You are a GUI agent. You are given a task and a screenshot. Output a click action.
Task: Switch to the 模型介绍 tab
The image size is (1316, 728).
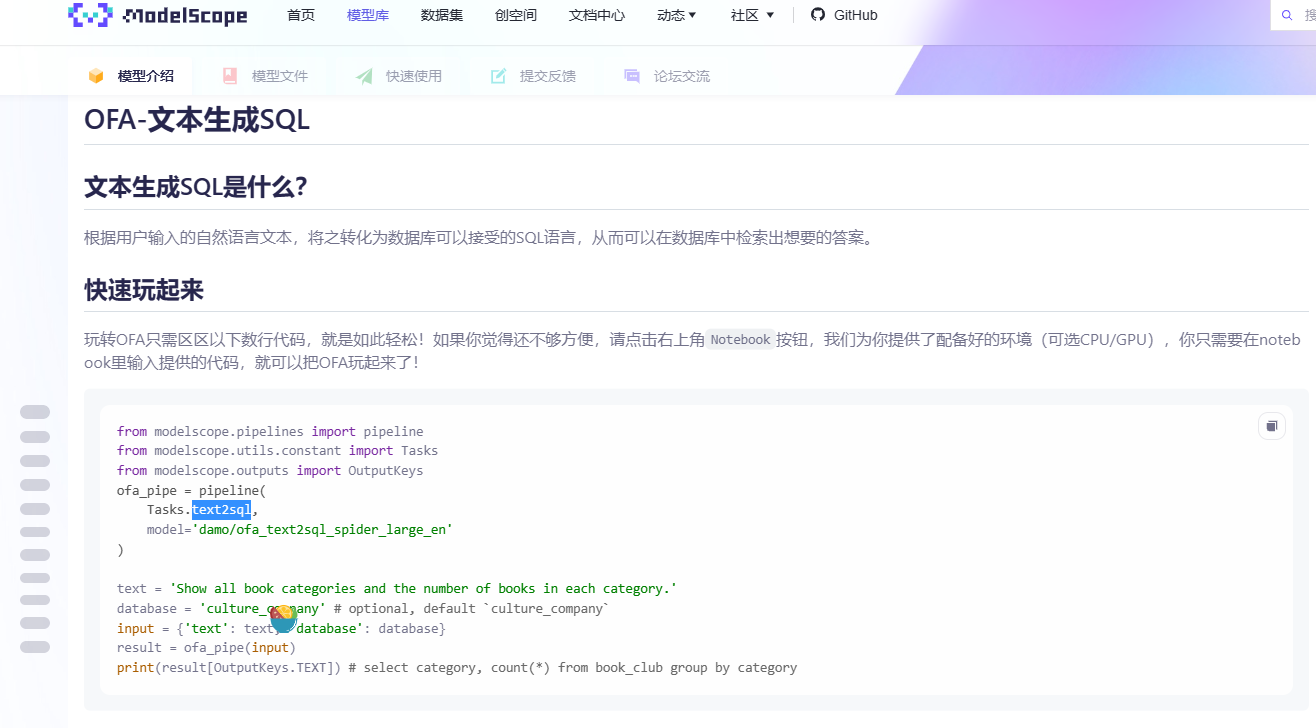tap(131, 76)
